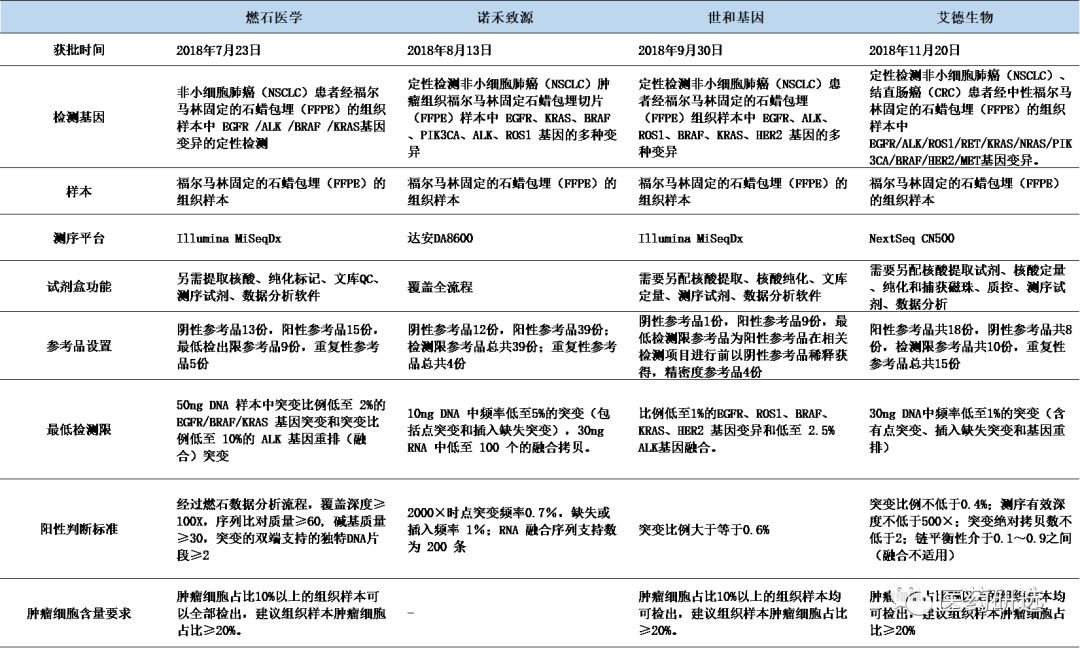
Task: Click the 阳性判断标准 row label
Action: pyautogui.click(x=81, y=529)
